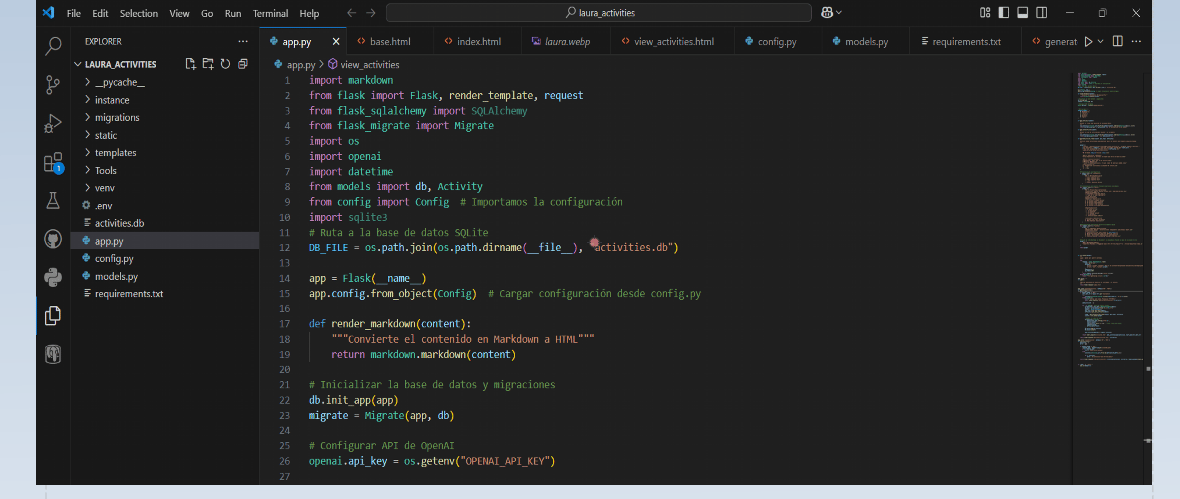Place cursor on line 14 Flask(__name__)
Viewport: 1180px width, 499px height.
point(385,278)
